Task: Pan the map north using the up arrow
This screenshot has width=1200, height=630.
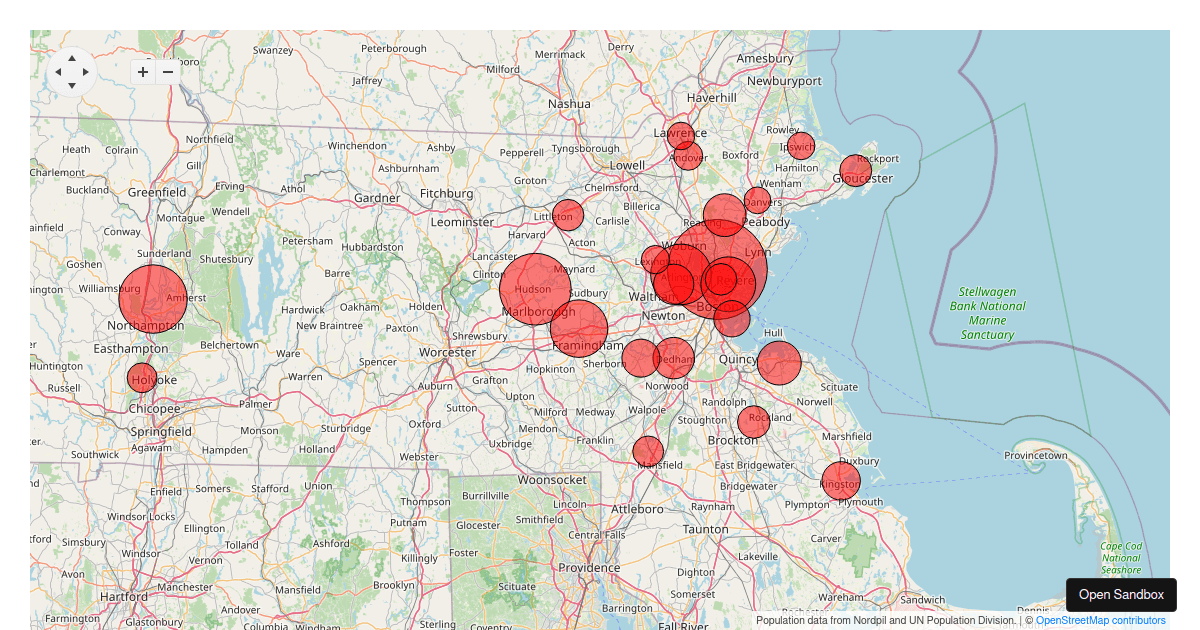Action: point(71,60)
